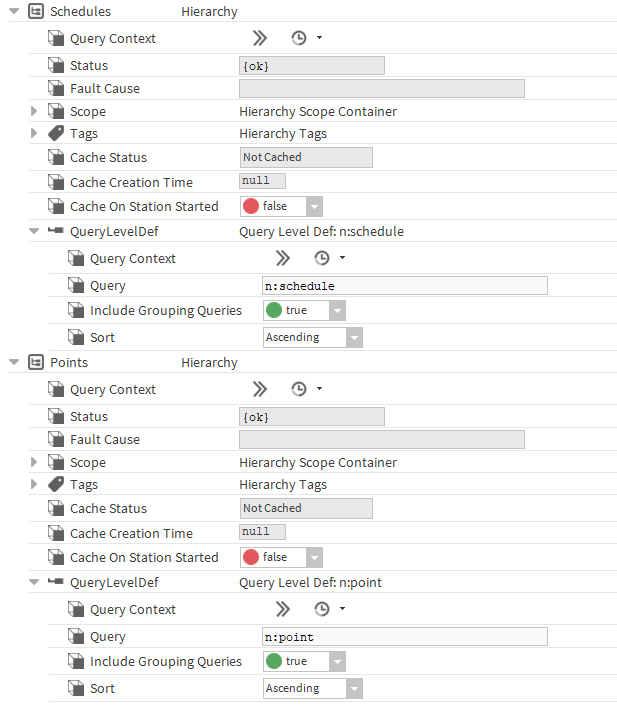Click the double-arrow icon in Schedules Query Context
The width and height of the screenshot is (617, 717).
click(x=260, y=38)
